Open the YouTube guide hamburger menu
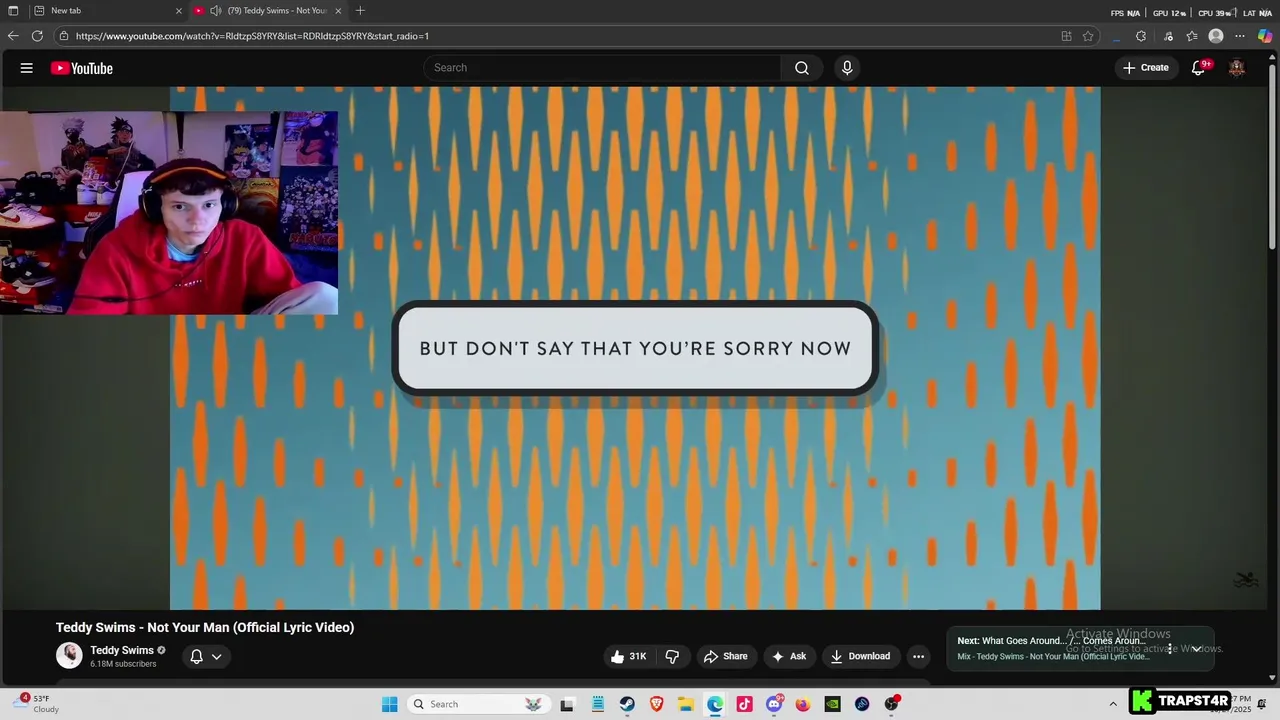 pyautogui.click(x=27, y=68)
